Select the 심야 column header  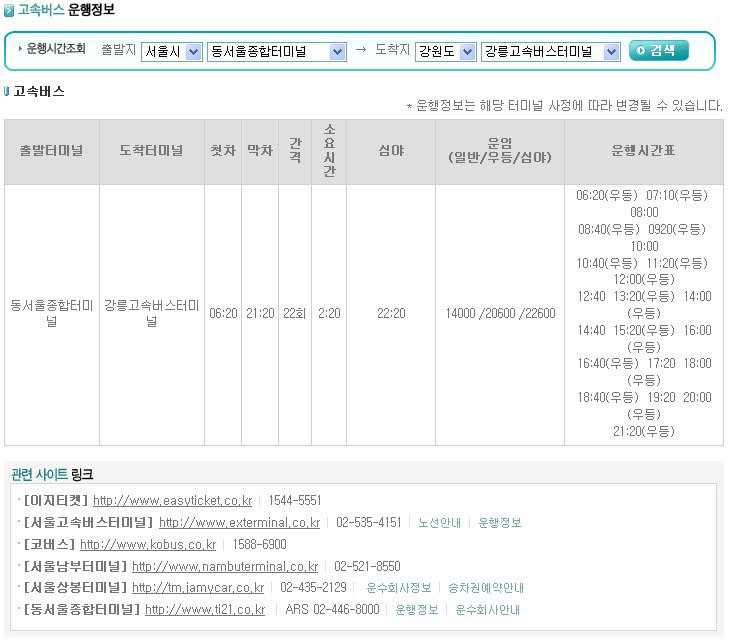point(391,151)
